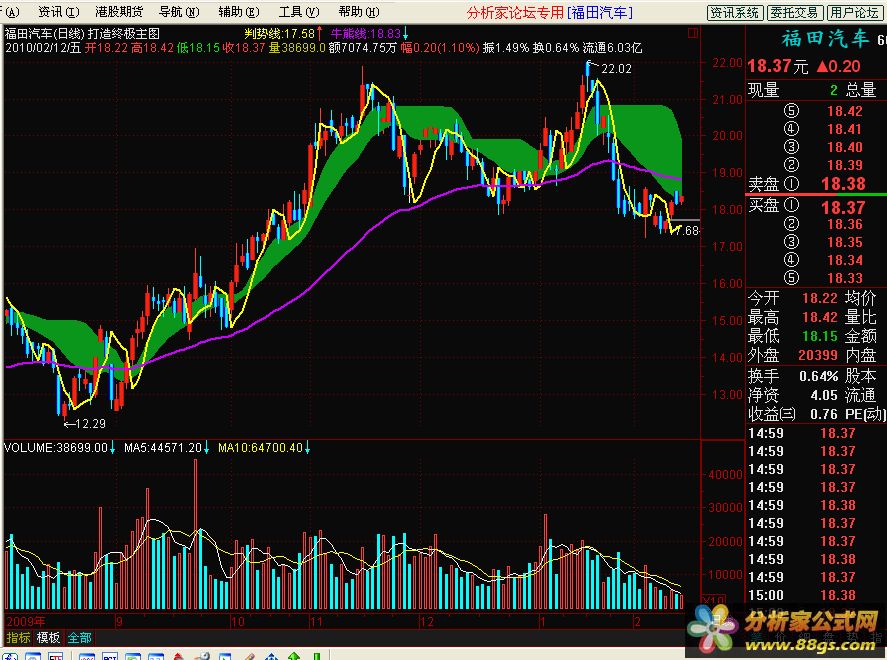Select the sell level ④ 18.41 row
Image resolution: width=887 pixels, height=660 pixels.
tap(816, 129)
